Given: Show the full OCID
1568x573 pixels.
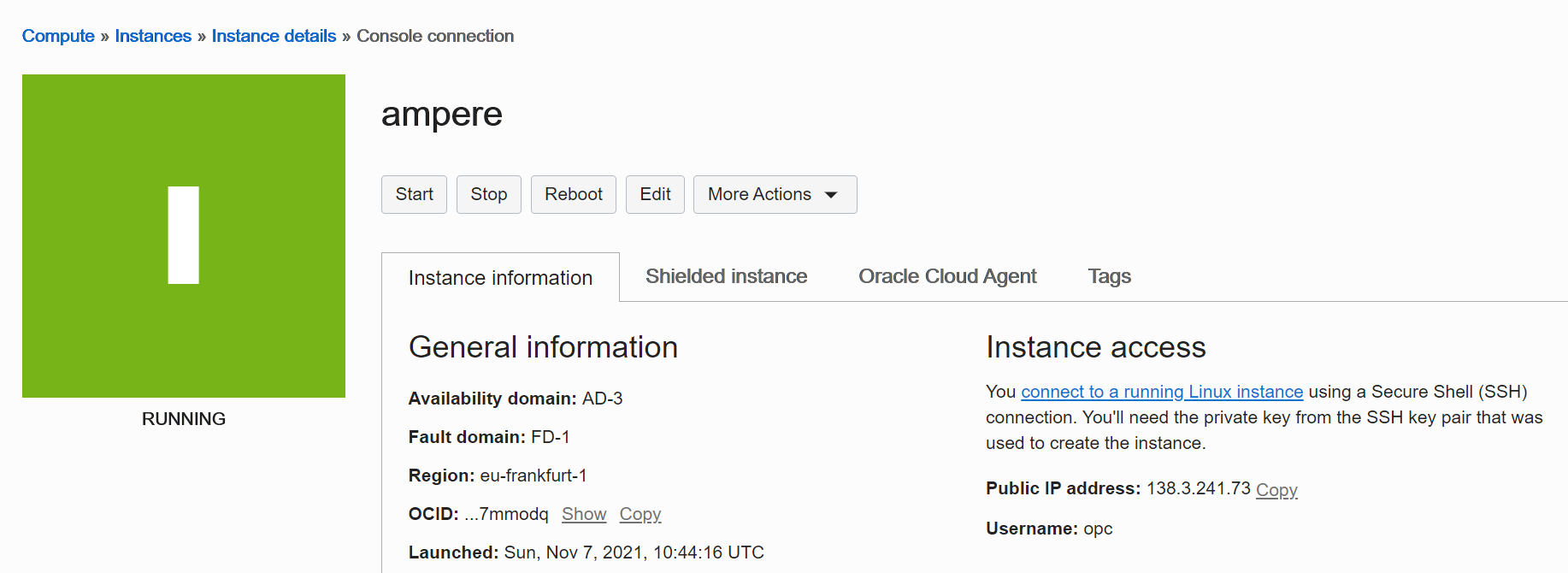Looking at the screenshot, I should (584, 514).
